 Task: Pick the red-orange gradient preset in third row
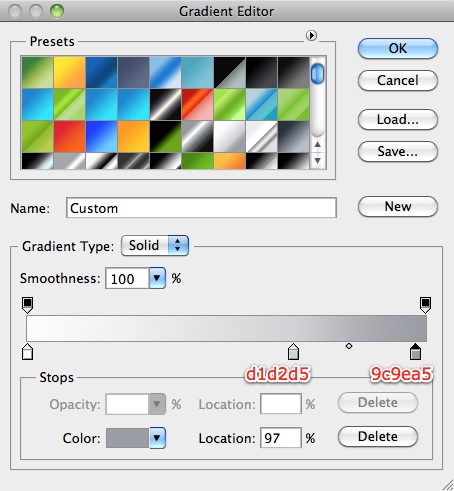pyautogui.click(x=70, y=137)
